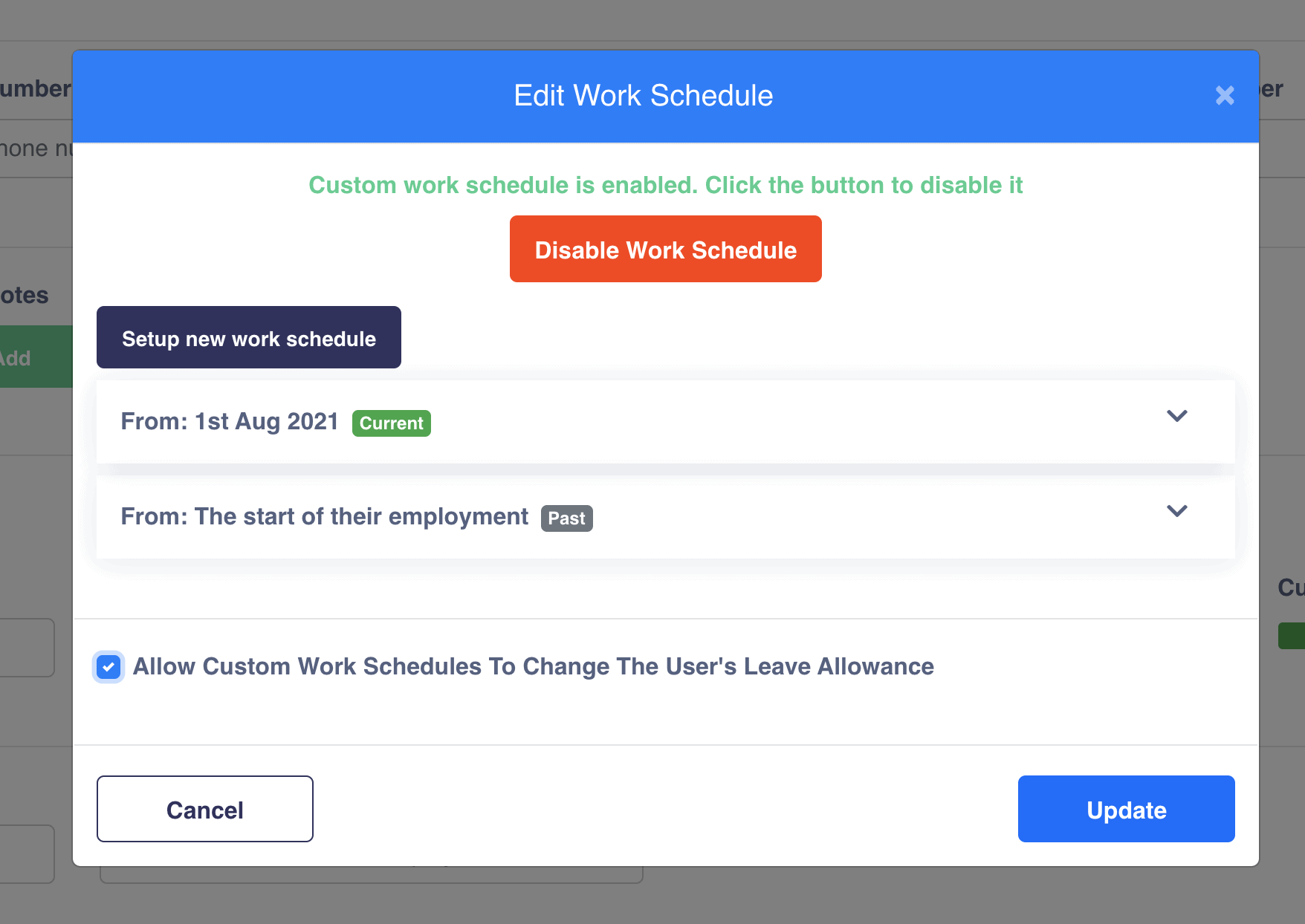
Task: Click the partially hidden green button at right edge
Action: point(1292,636)
